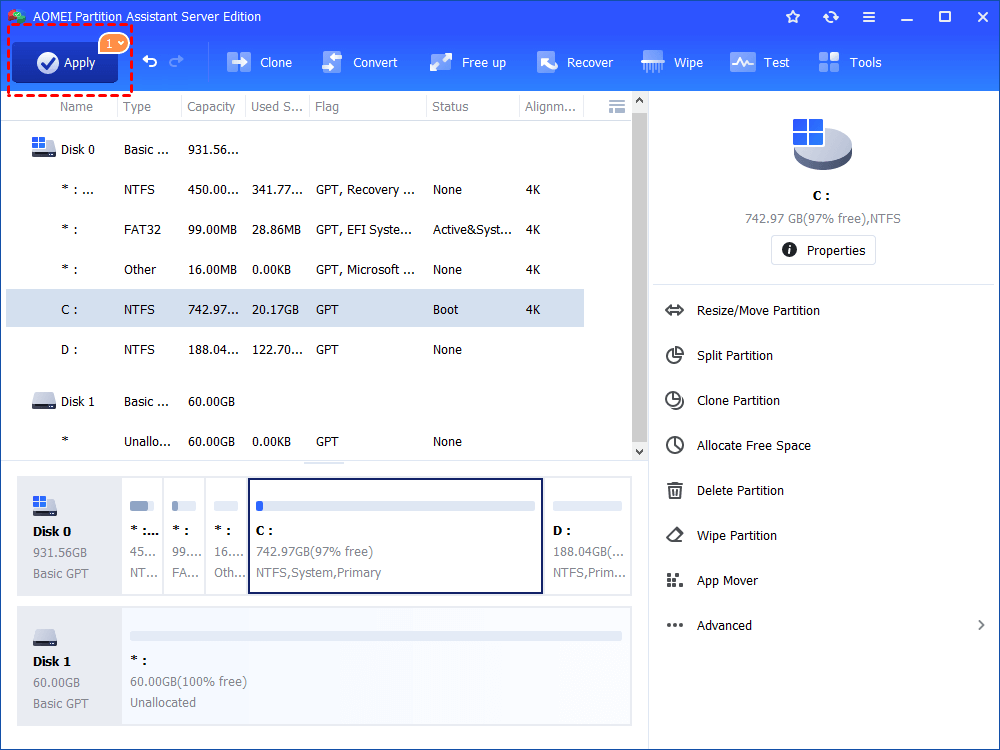The height and width of the screenshot is (750, 1000).
Task: Click the star favorite icon in title bar
Action: (x=793, y=17)
